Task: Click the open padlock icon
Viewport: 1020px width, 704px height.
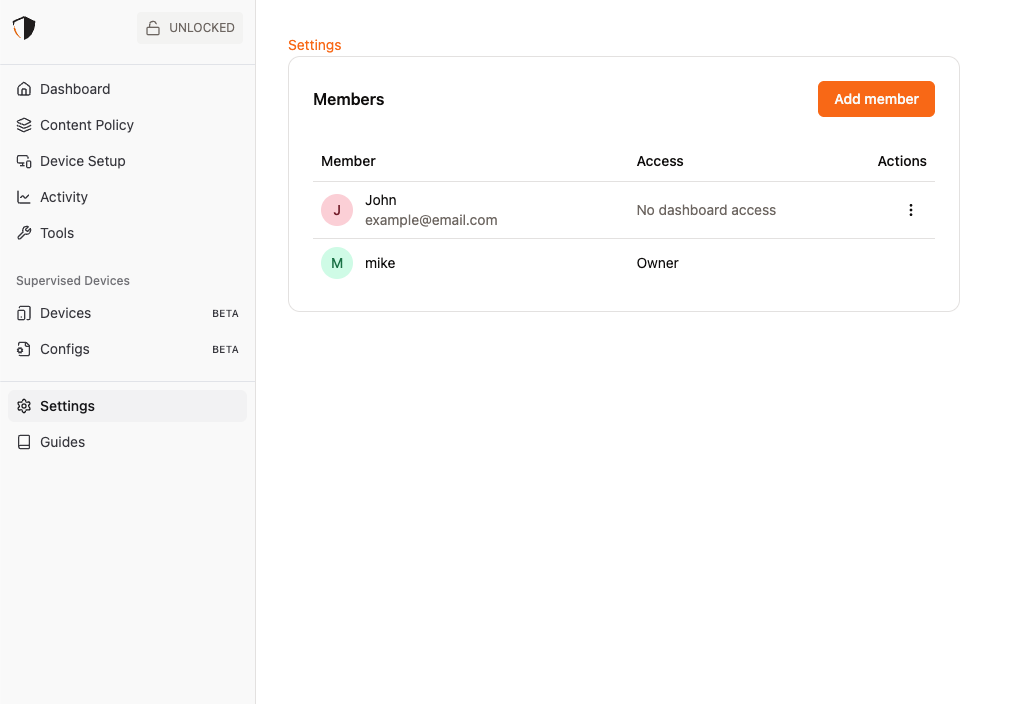Action: click(153, 28)
